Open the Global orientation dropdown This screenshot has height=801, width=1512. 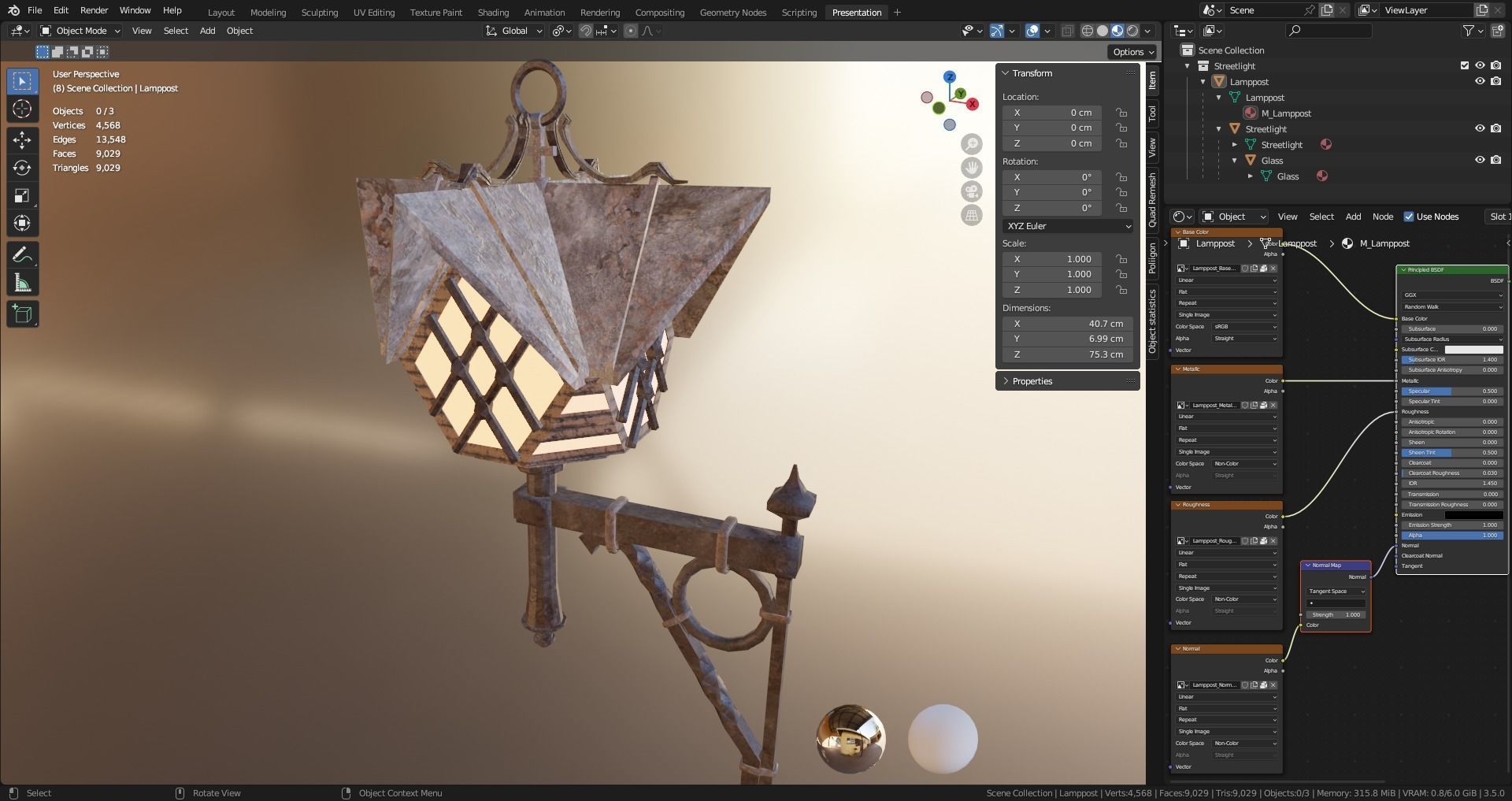point(513,31)
